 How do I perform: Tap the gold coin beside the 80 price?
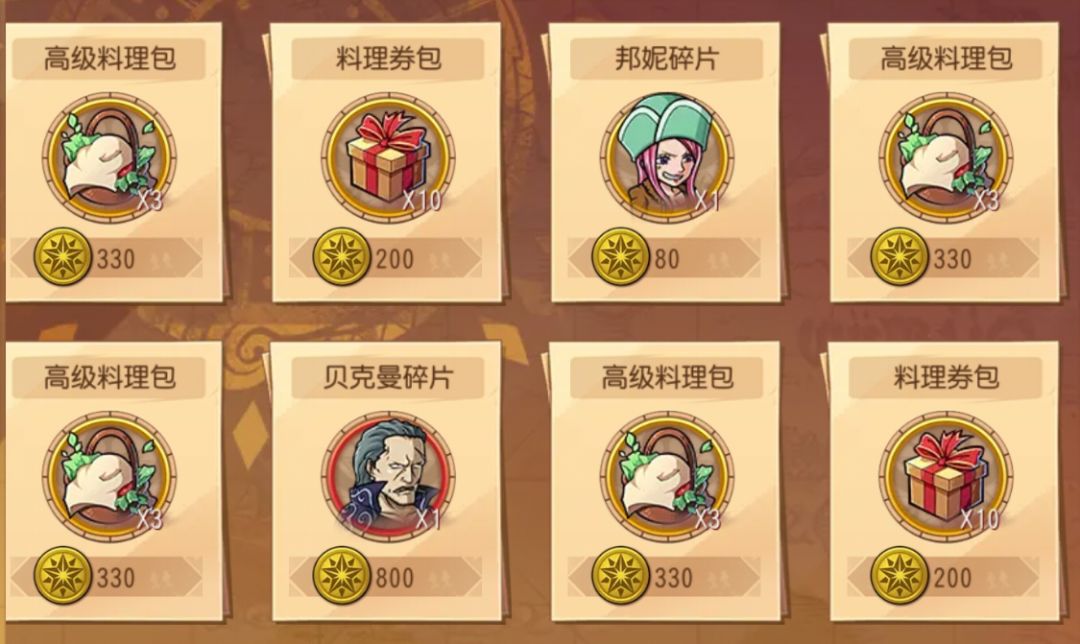(620, 257)
